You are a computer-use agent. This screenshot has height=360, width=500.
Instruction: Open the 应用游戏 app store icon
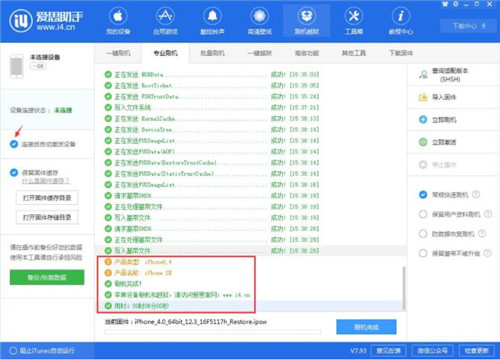pyautogui.click(x=165, y=16)
